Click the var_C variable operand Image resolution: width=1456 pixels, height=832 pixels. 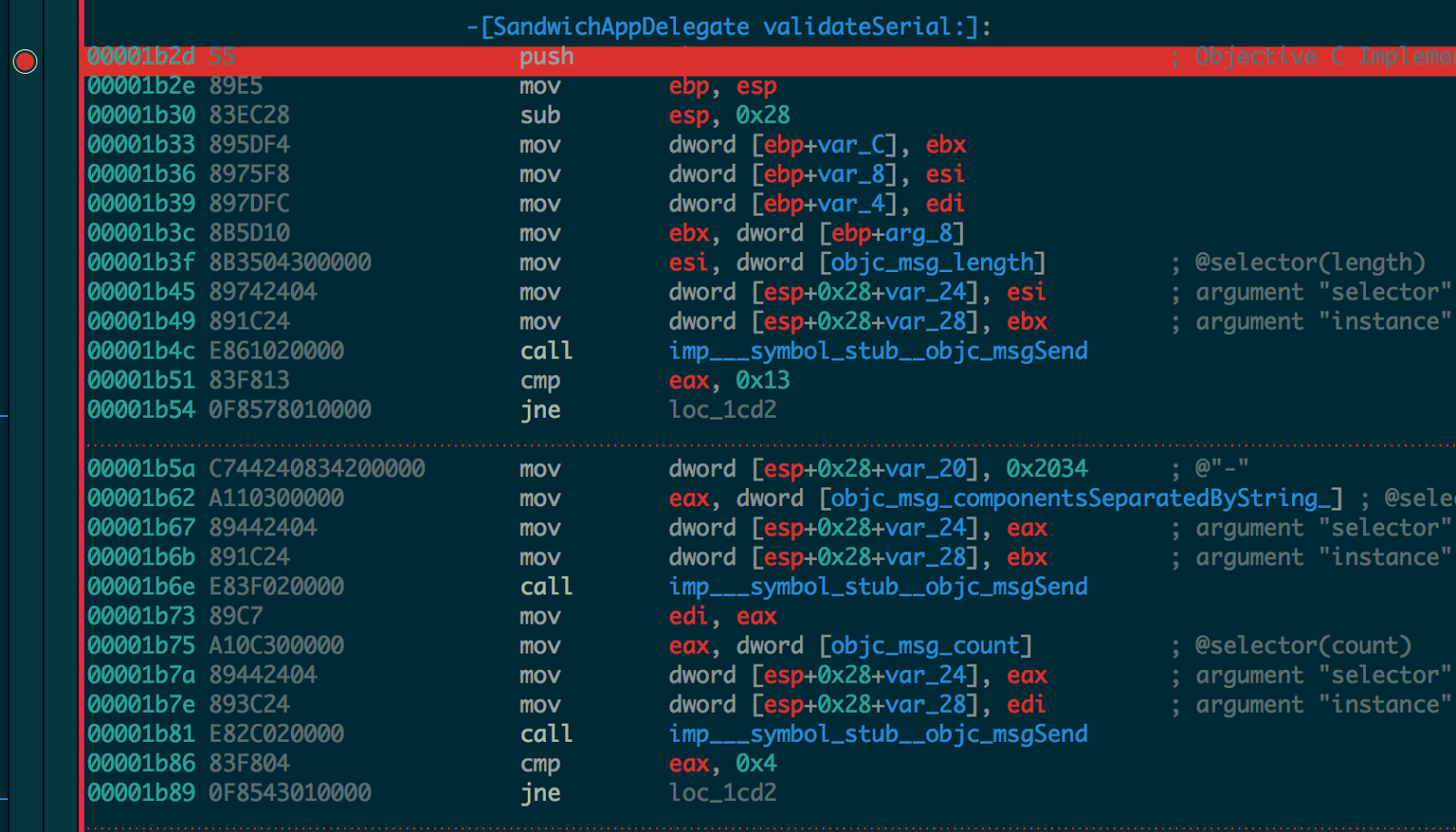851,146
